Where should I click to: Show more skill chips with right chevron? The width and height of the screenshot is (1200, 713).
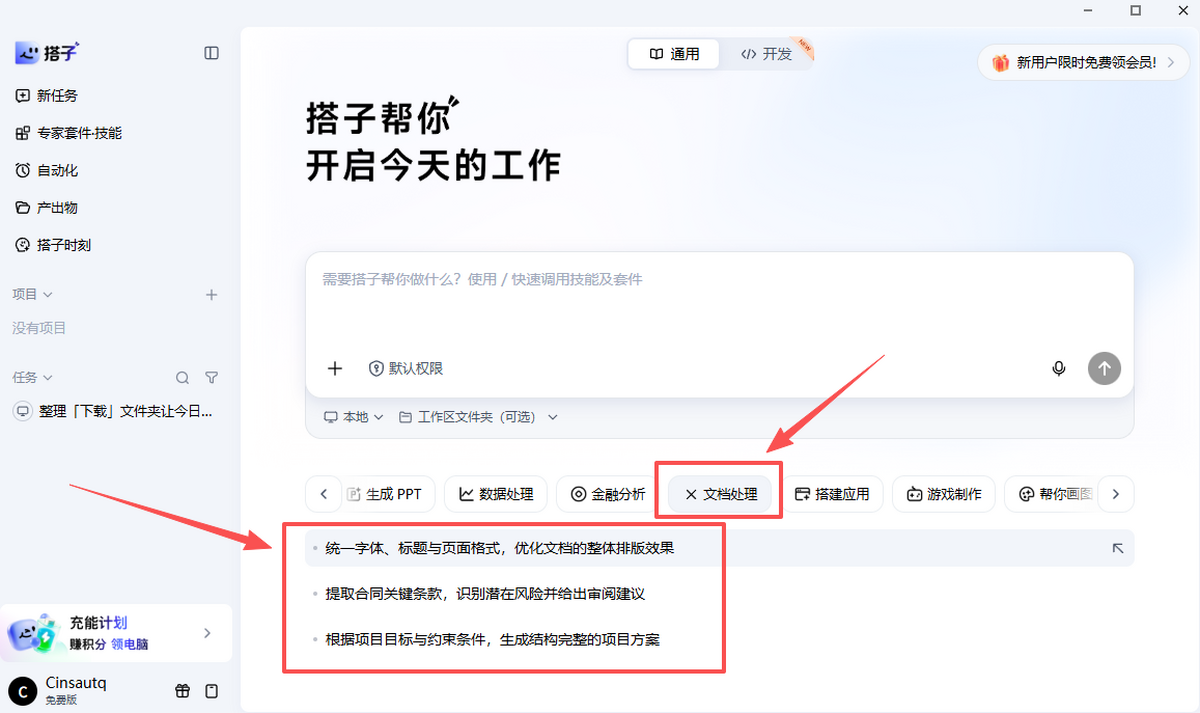pos(1116,494)
